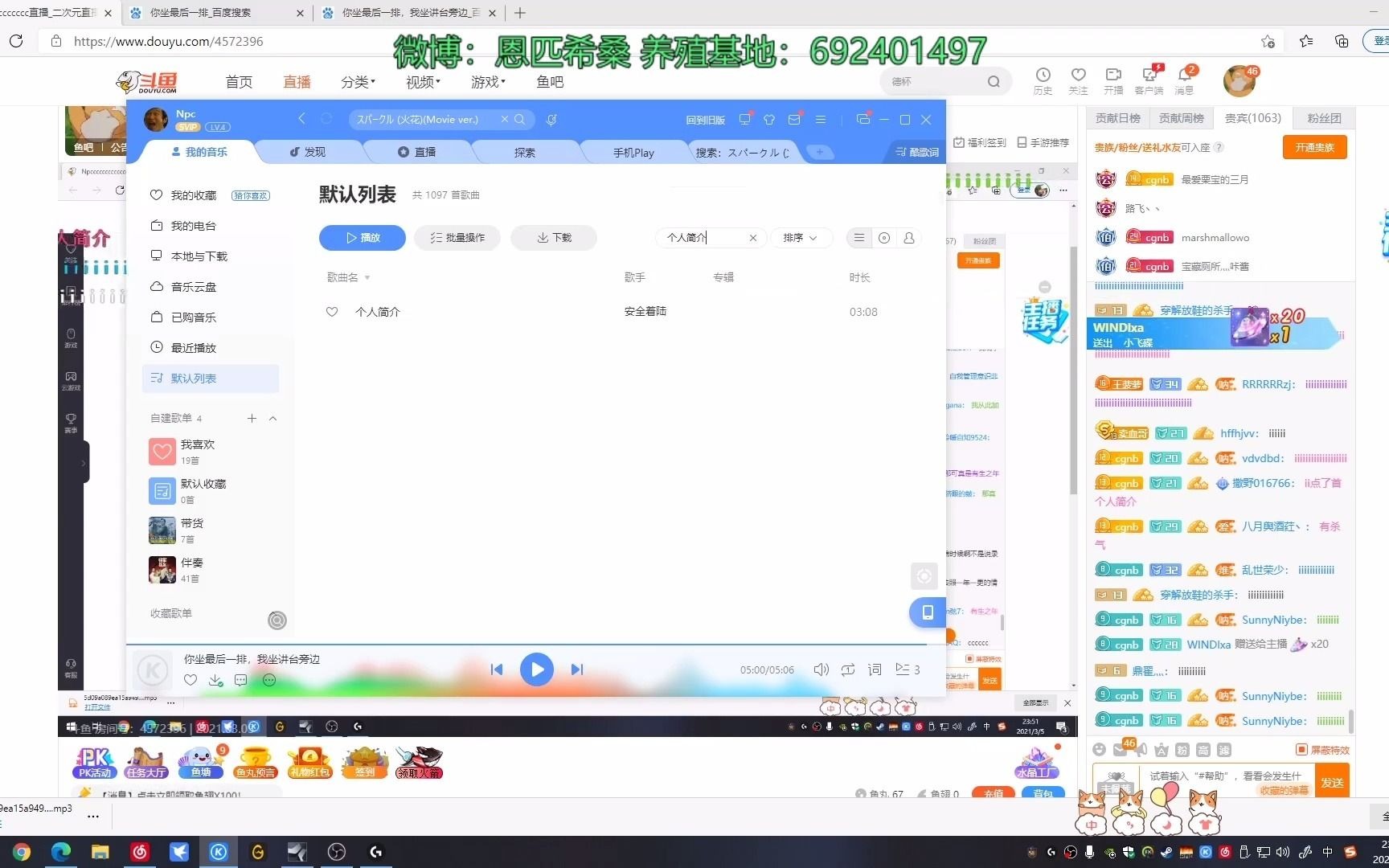Open 最近播放 in sidebar

pyautogui.click(x=194, y=348)
